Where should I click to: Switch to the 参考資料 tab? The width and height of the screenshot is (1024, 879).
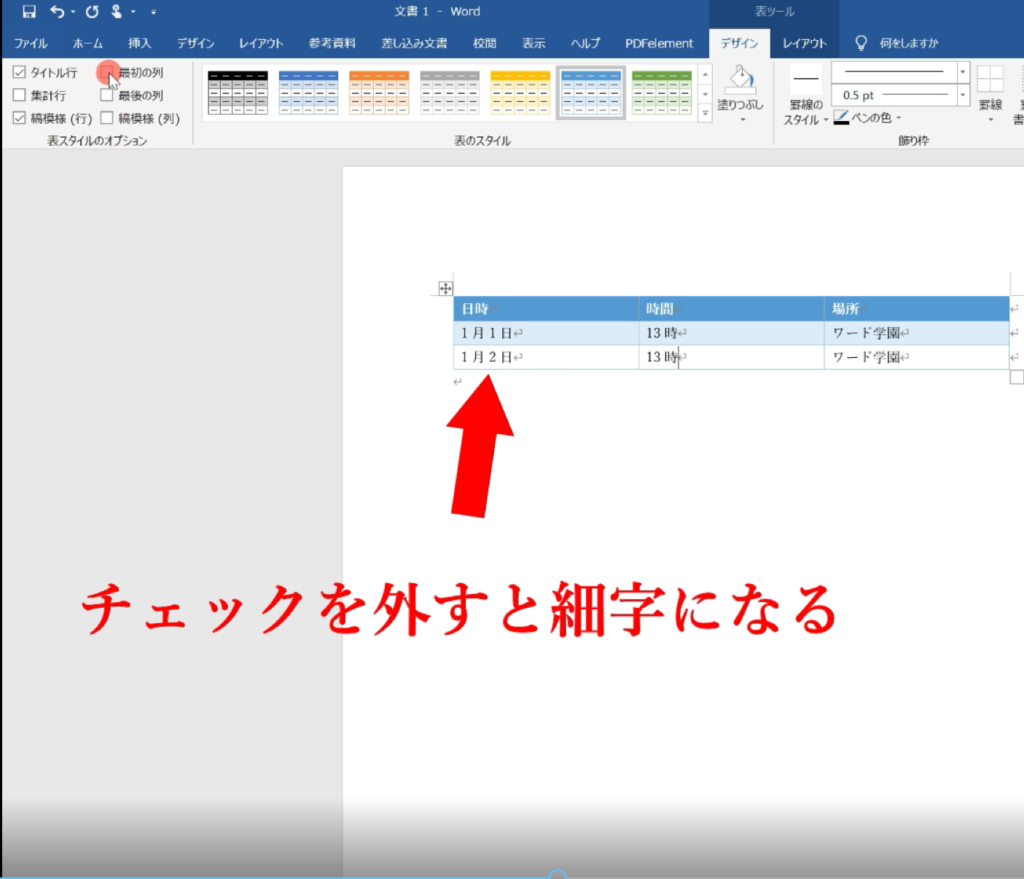click(x=332, y=43)
